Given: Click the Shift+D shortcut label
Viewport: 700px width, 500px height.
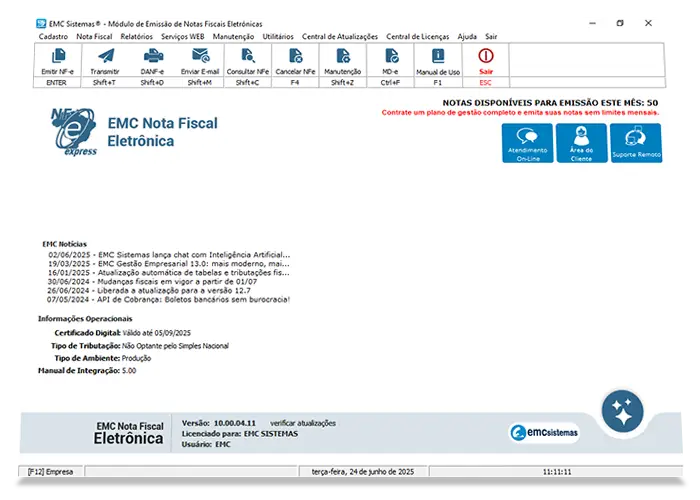Looking at the screenshot, I should (152, 83).
